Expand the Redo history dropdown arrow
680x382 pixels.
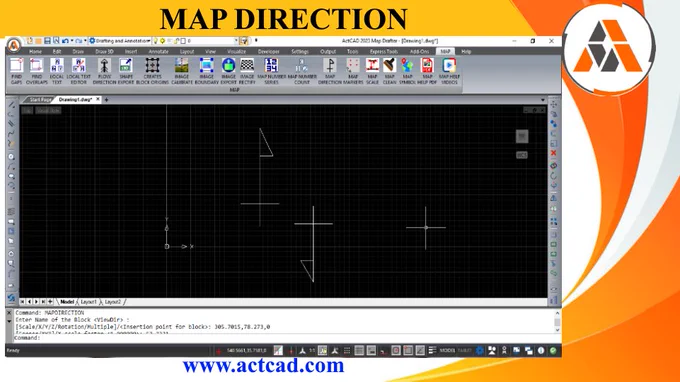click(85, 41)
